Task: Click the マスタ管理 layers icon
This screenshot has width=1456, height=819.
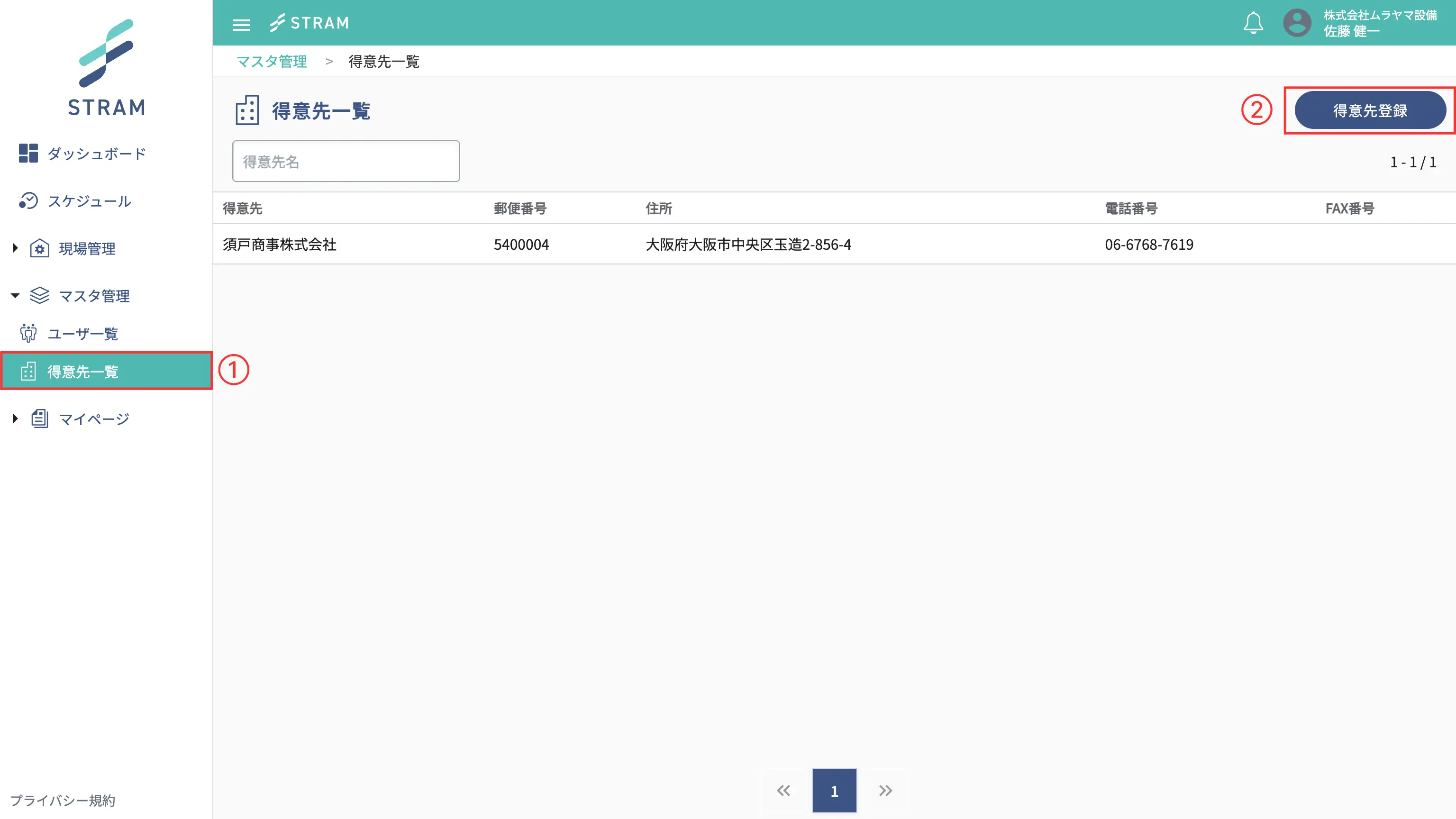Action: pos(39,296)
